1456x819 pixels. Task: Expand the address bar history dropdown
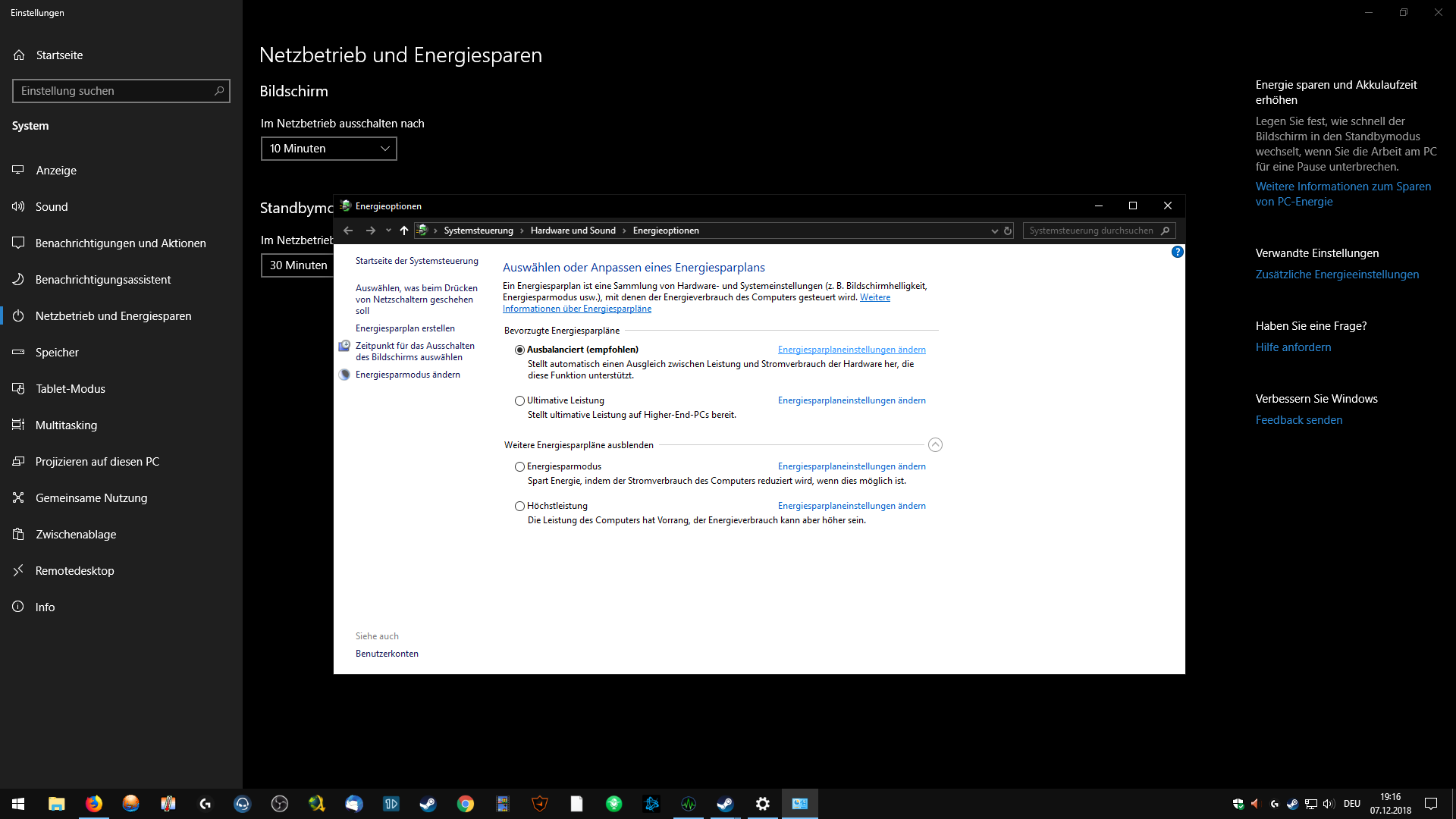[994, 231]
